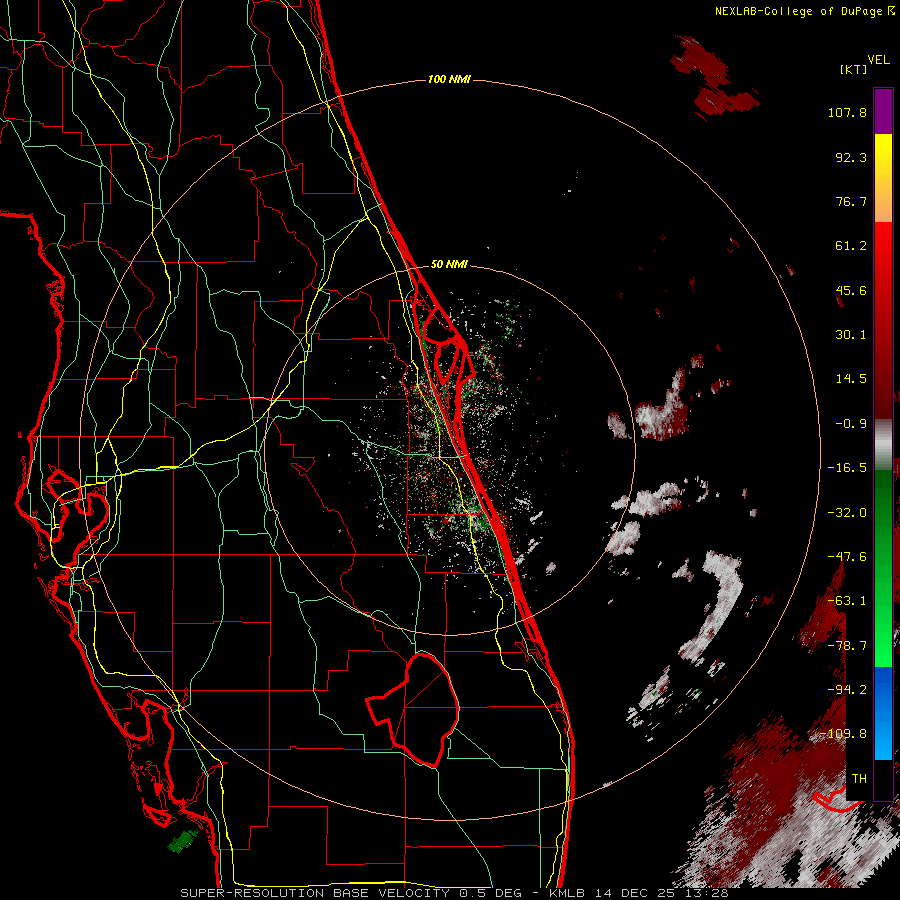Click the 50 NMI range ring label
Viewport: 900px width, 900px height.
click(x=449, y=264)
